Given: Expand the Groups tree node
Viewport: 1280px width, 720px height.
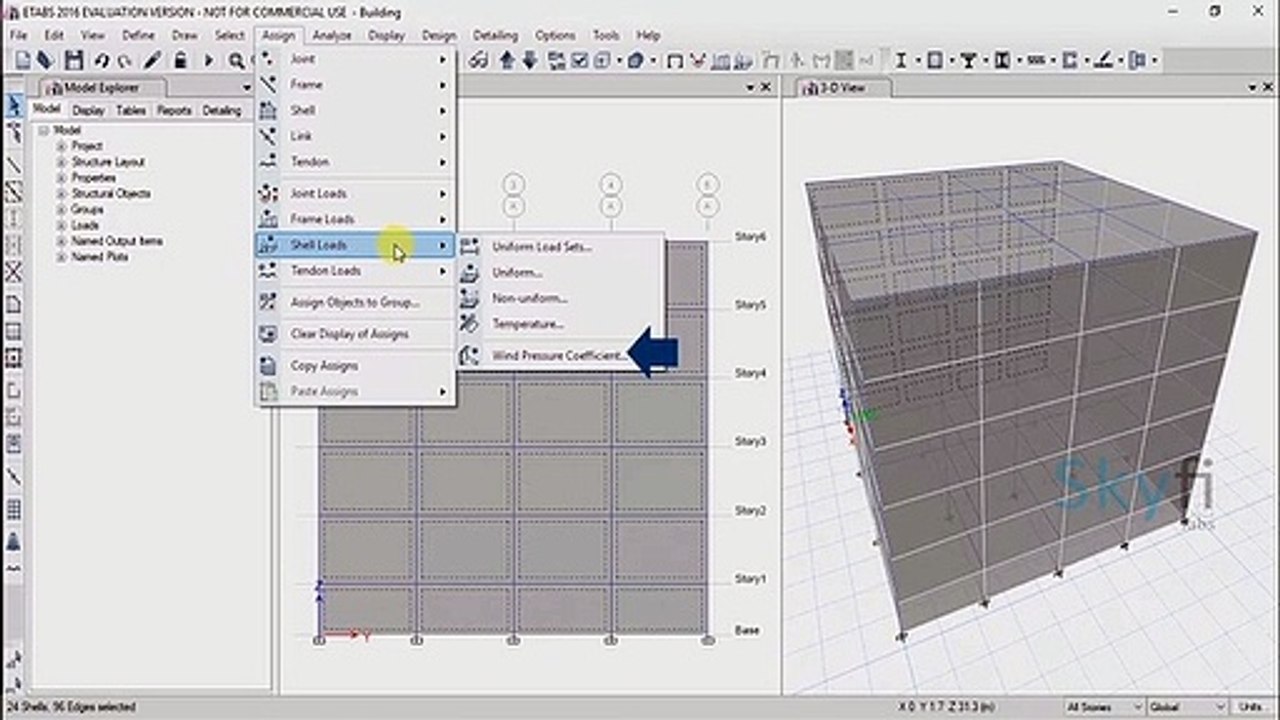Looking at the screenshot, I should 60,210.
